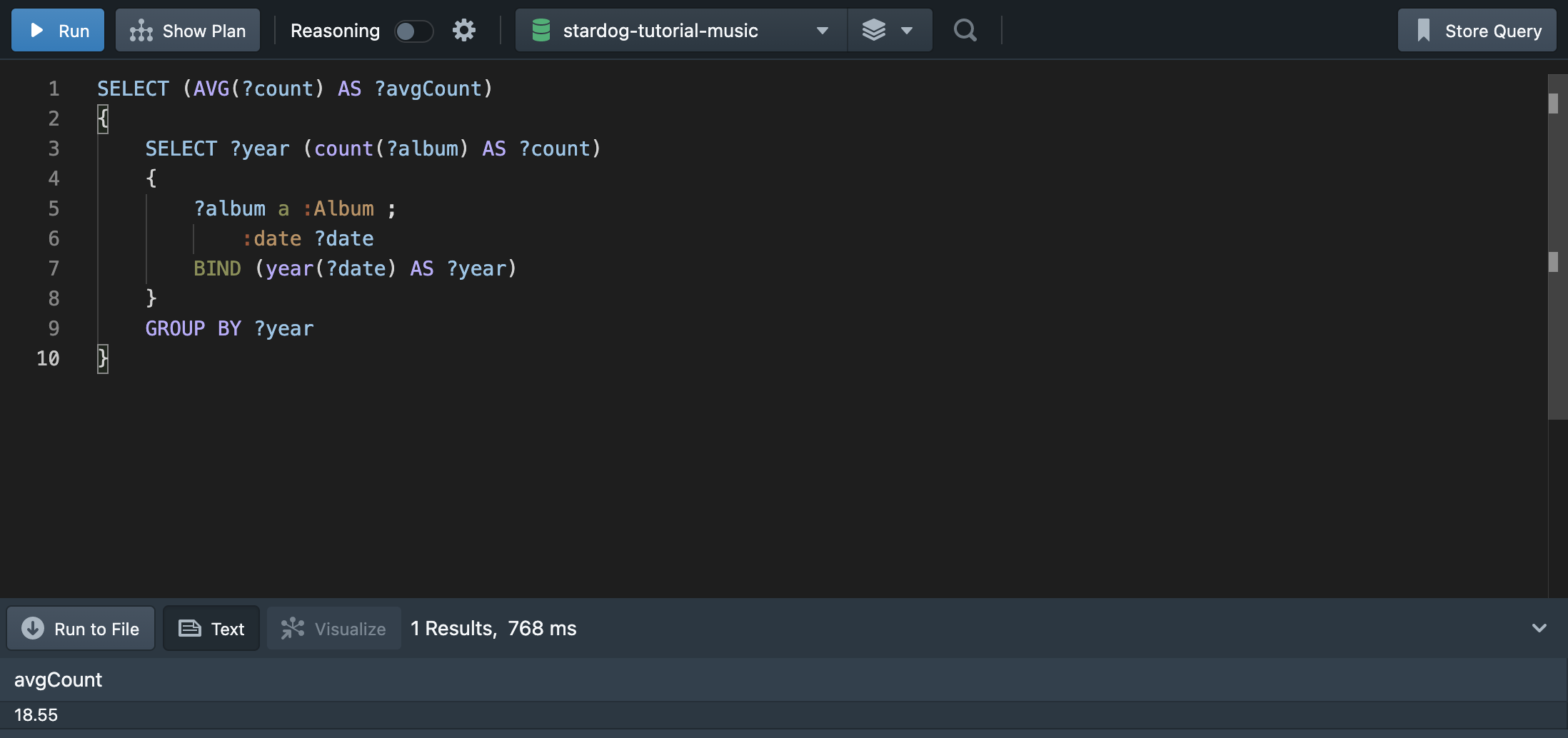Screen dimensions: 1568x738
Task: Run the SPARQL query
Action: [58, 30]
